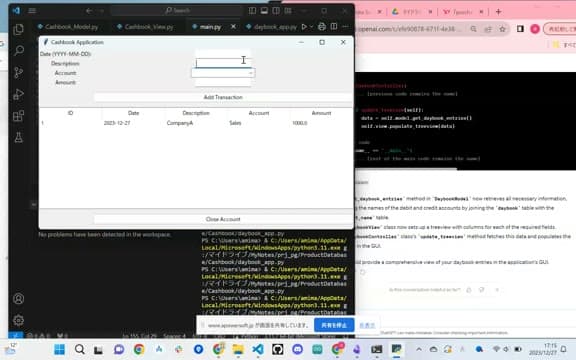
Task: Click the ID column header
Action: tap(71, 113)
